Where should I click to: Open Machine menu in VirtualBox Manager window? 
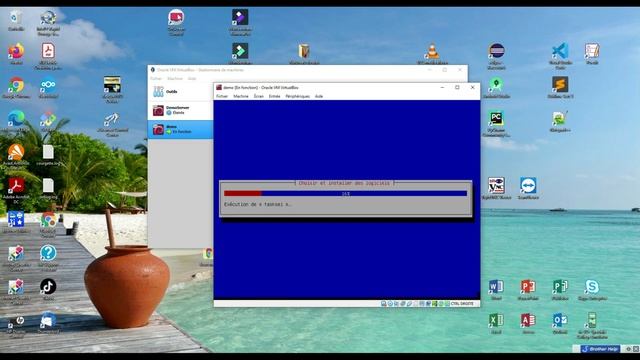175,78
